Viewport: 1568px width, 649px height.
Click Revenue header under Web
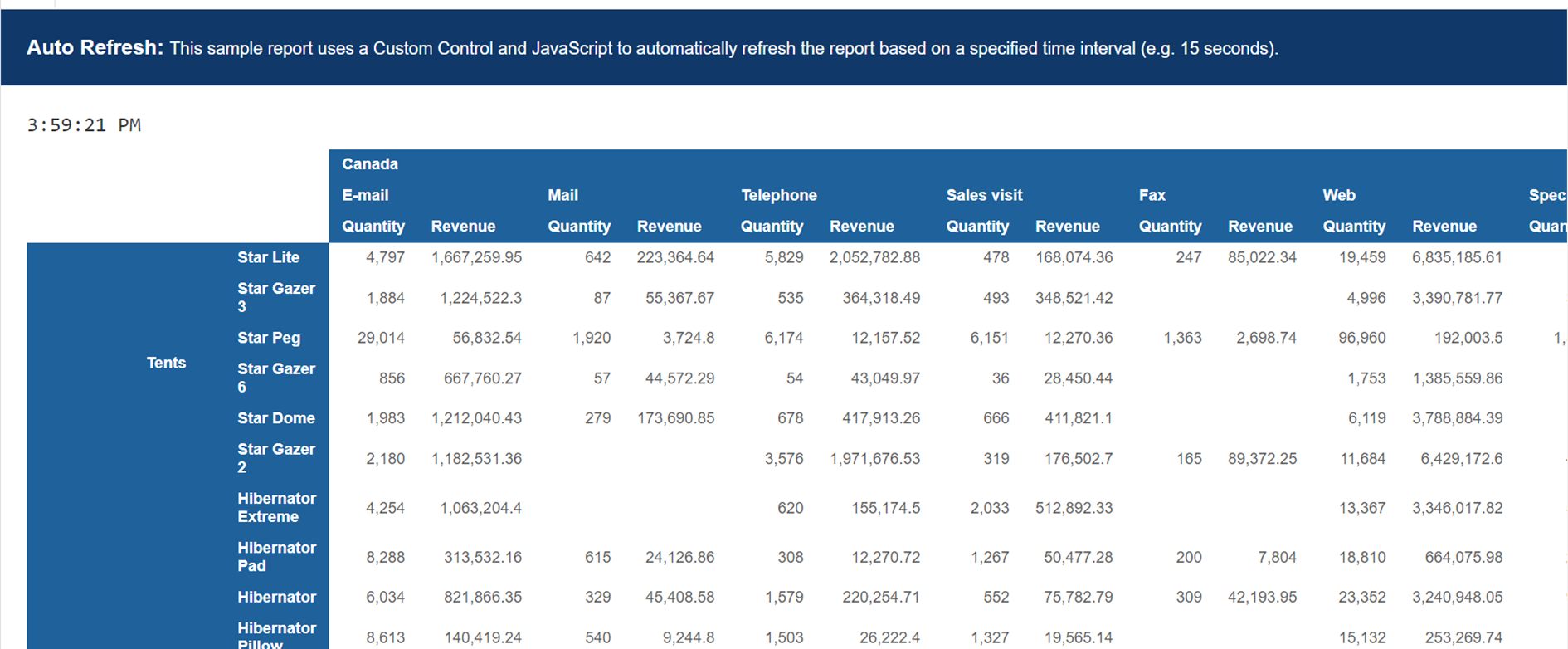(x=1444, y=227)
